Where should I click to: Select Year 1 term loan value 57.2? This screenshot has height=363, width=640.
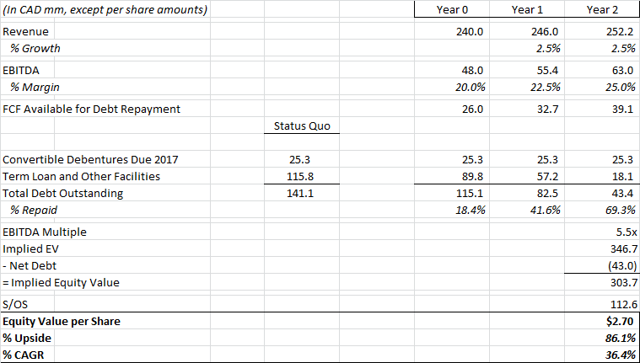point(547,176)
